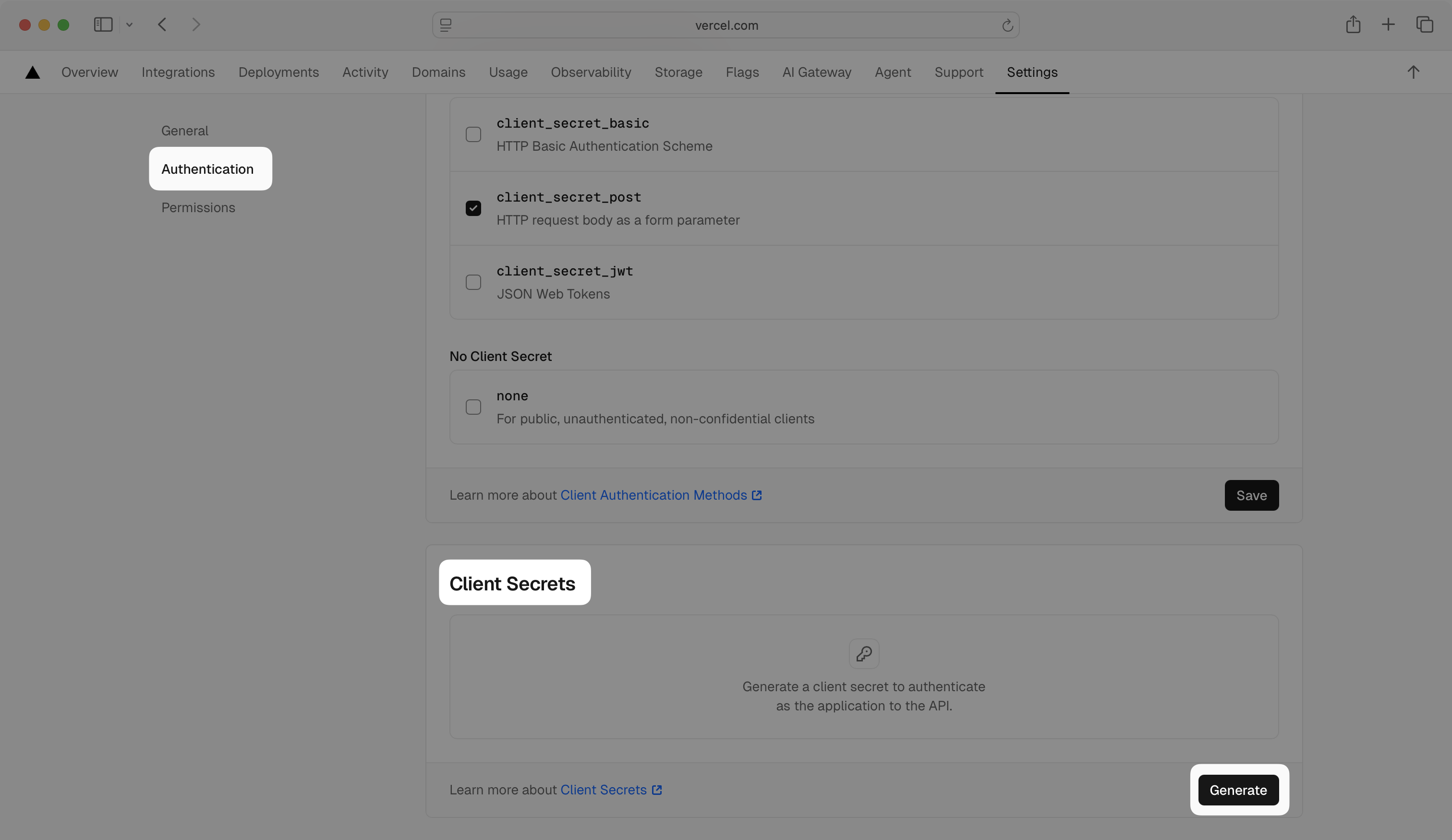This screenshot has height=840, width=1452.
Task: Open the Observability tab
Action: (x=591, y=72)
